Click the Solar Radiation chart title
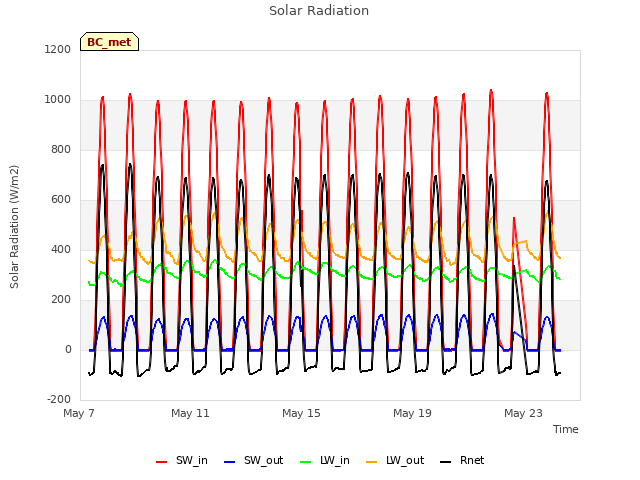 pos(319,11)
